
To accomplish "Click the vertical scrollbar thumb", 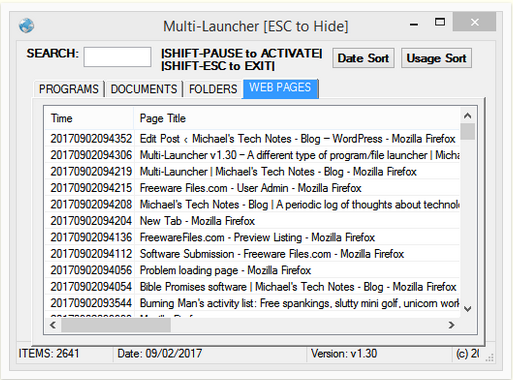I will (x=467, y=132).
